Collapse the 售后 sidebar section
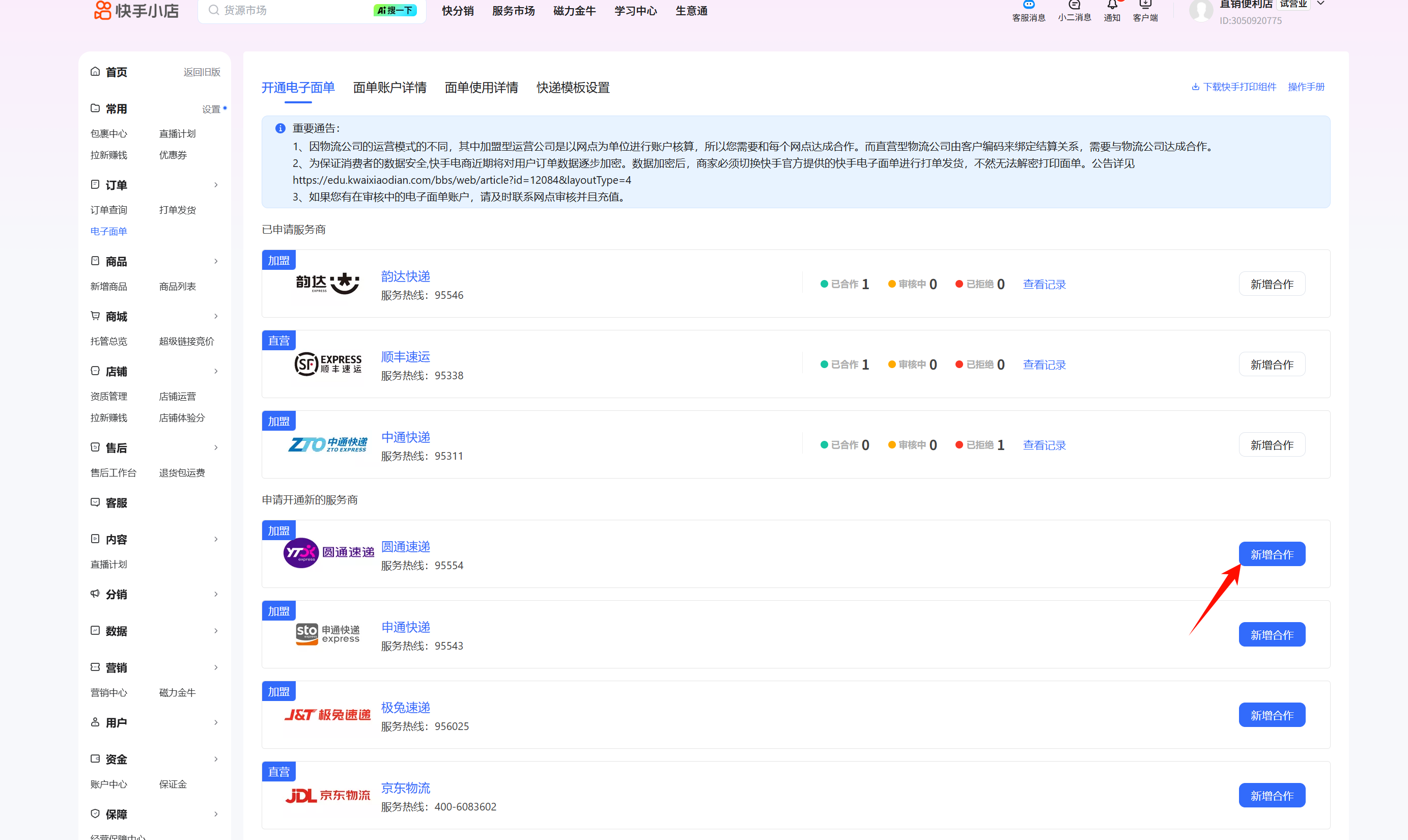Image resolution: width=1408 pixels, height=840 pixels. coord(216,447)
